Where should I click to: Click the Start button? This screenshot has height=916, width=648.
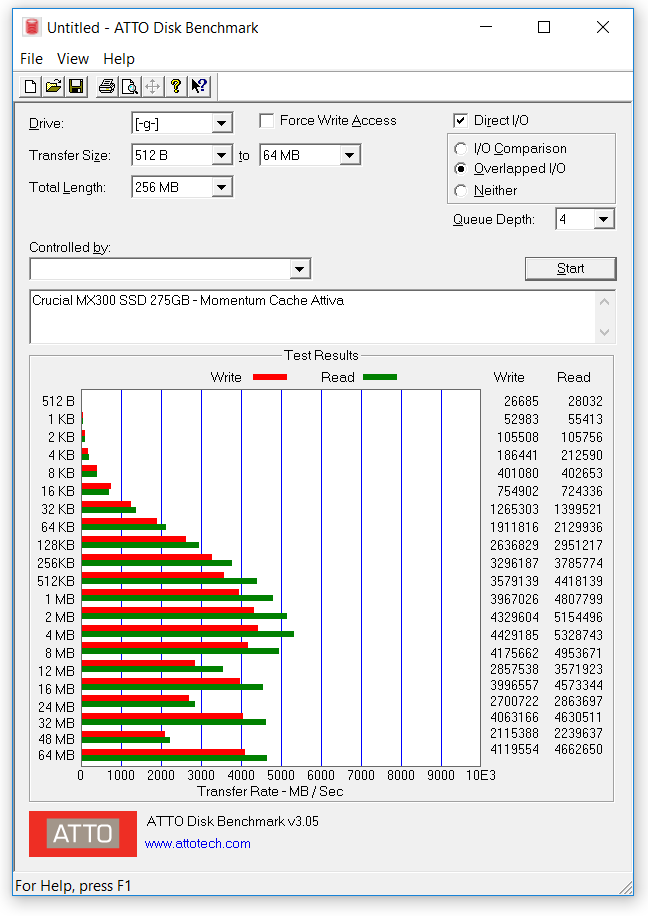[570, 269]
